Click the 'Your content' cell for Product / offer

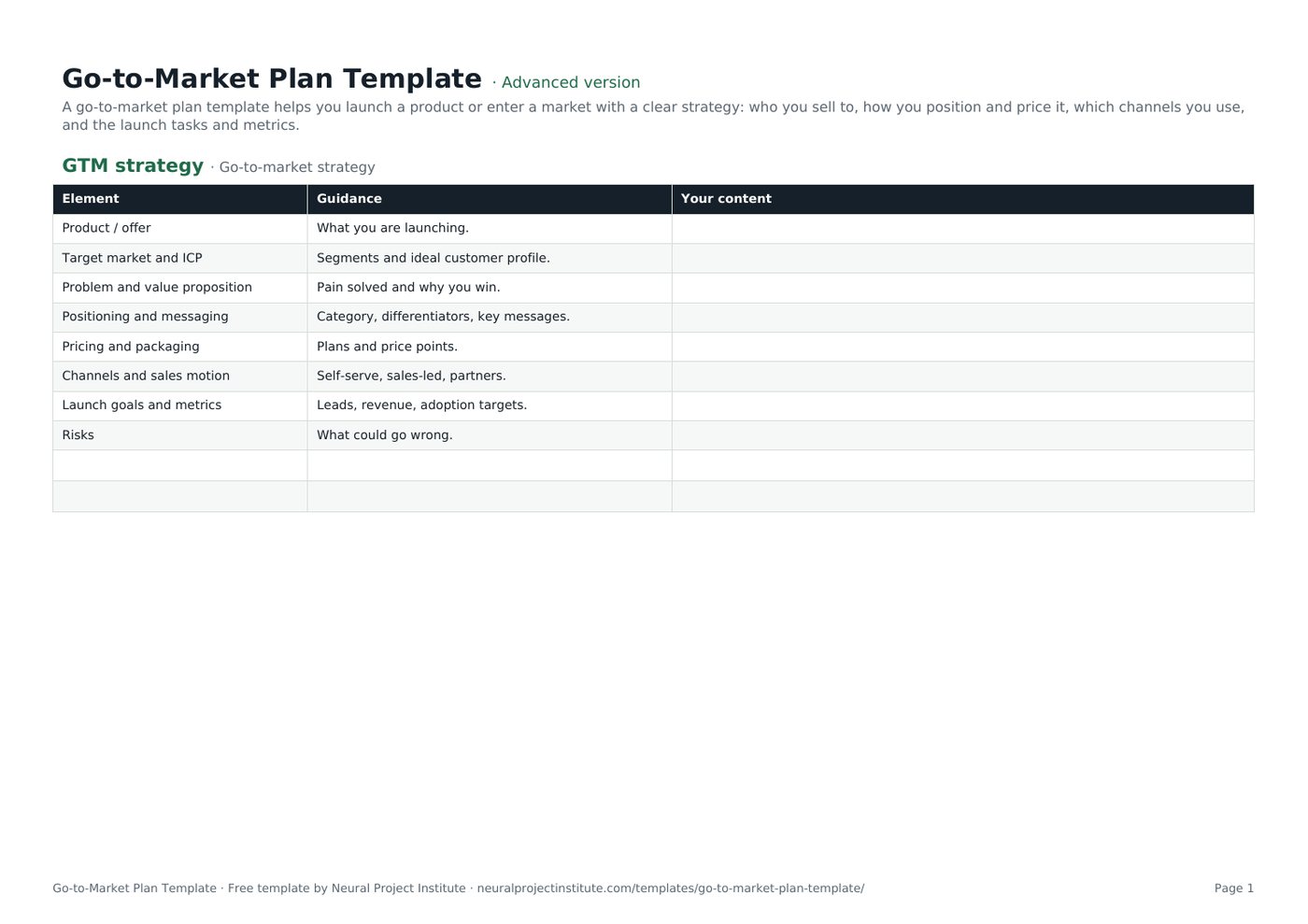click(962, 229)
